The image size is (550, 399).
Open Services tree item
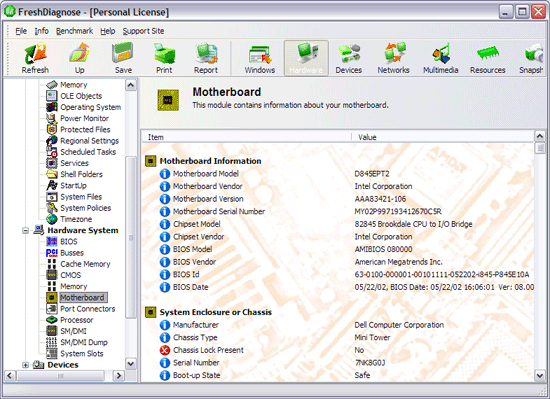click(74, 163)
